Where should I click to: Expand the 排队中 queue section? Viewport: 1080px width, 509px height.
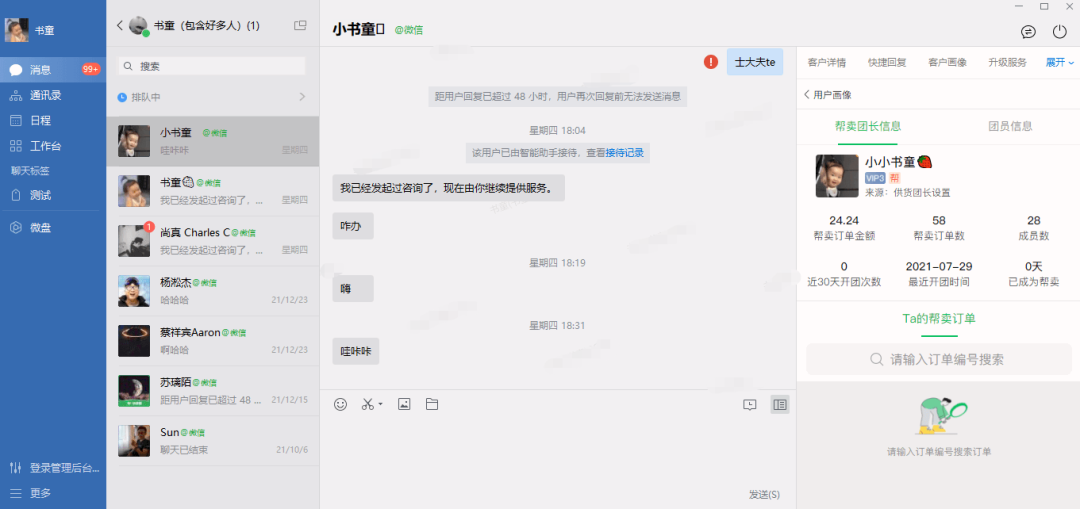coord(302,97)
